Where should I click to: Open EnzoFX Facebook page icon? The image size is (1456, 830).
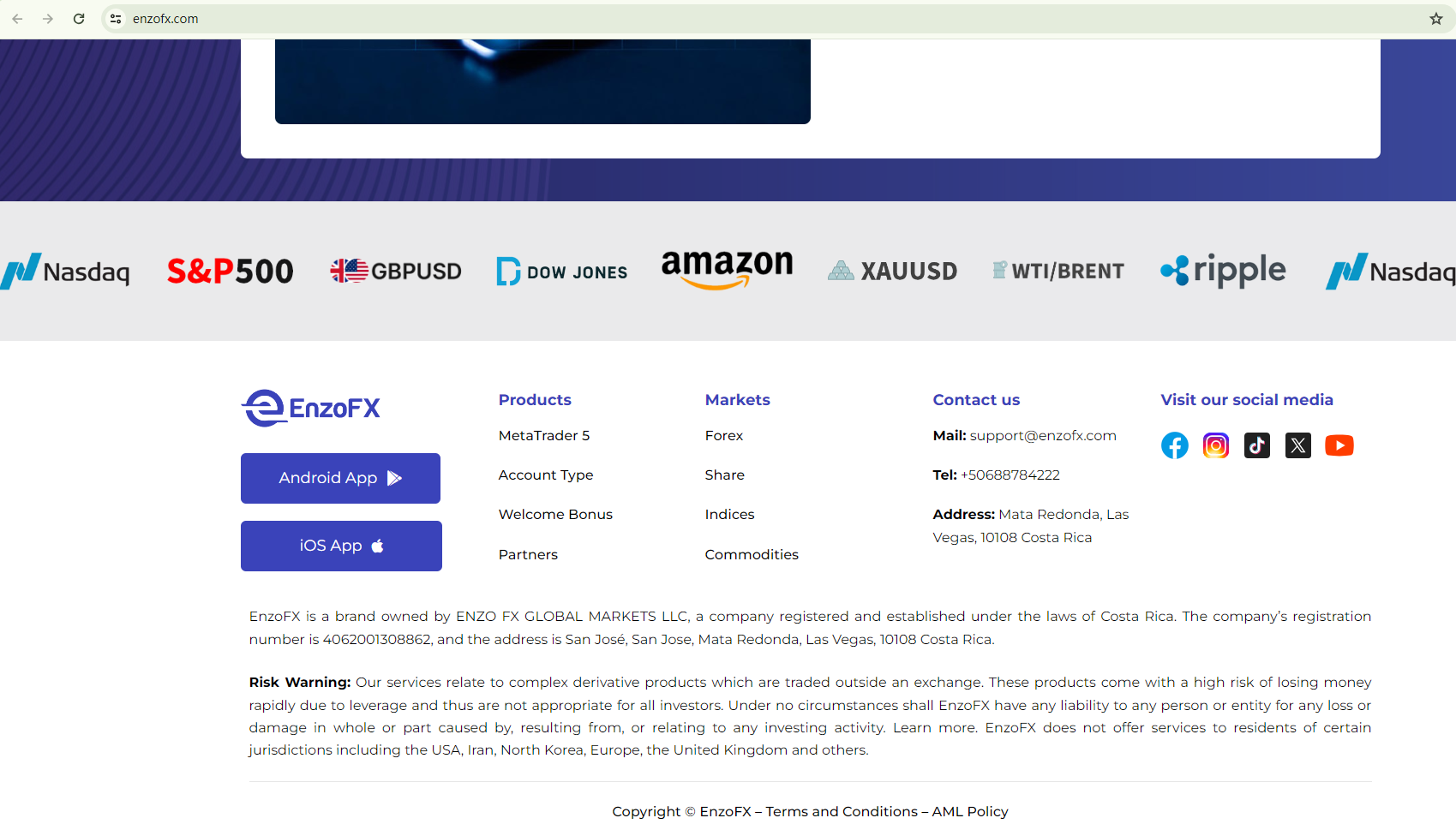pyautogui.click(x=1175, y=445)
